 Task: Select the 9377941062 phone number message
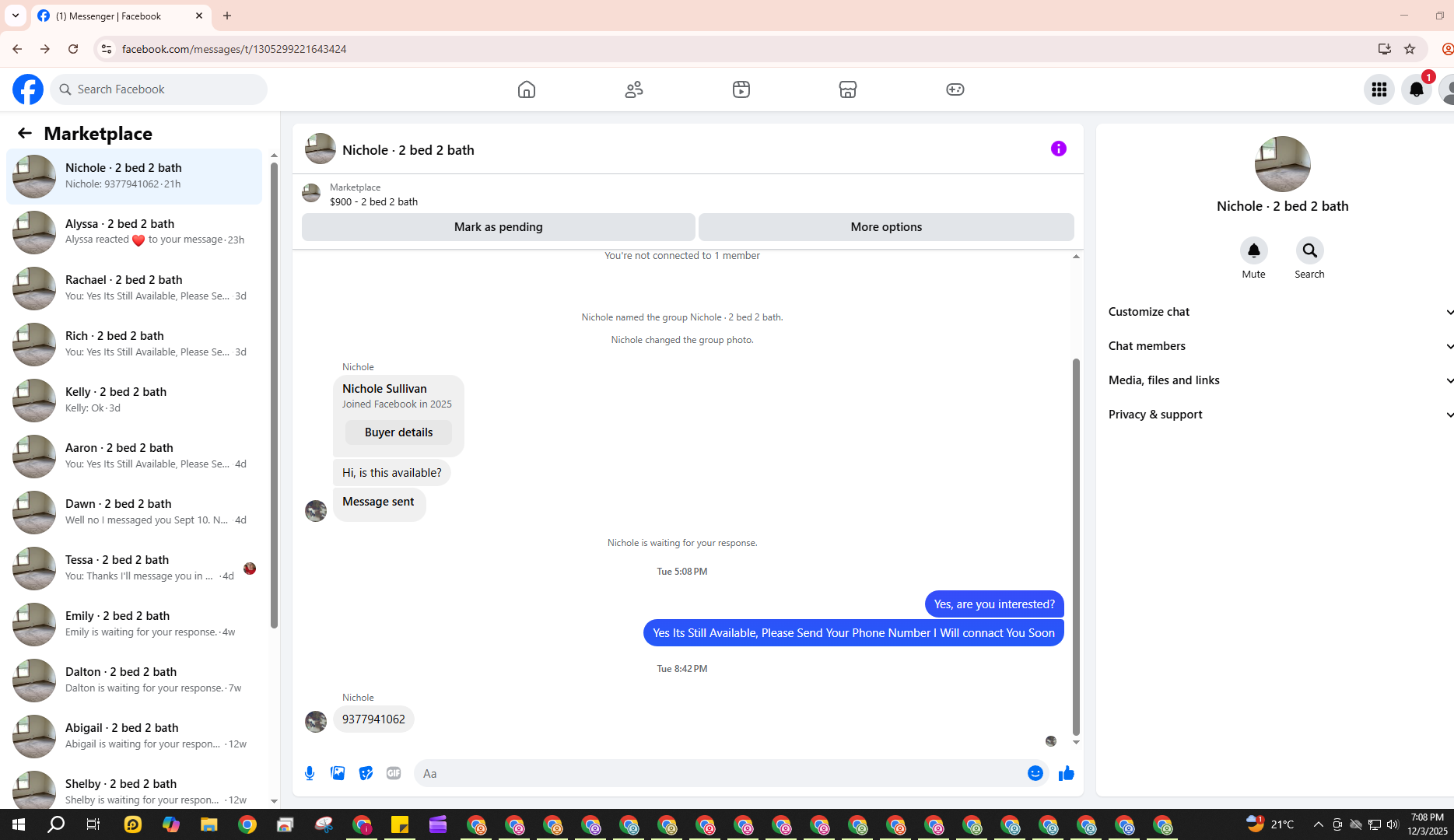click(x=373, y=719)
